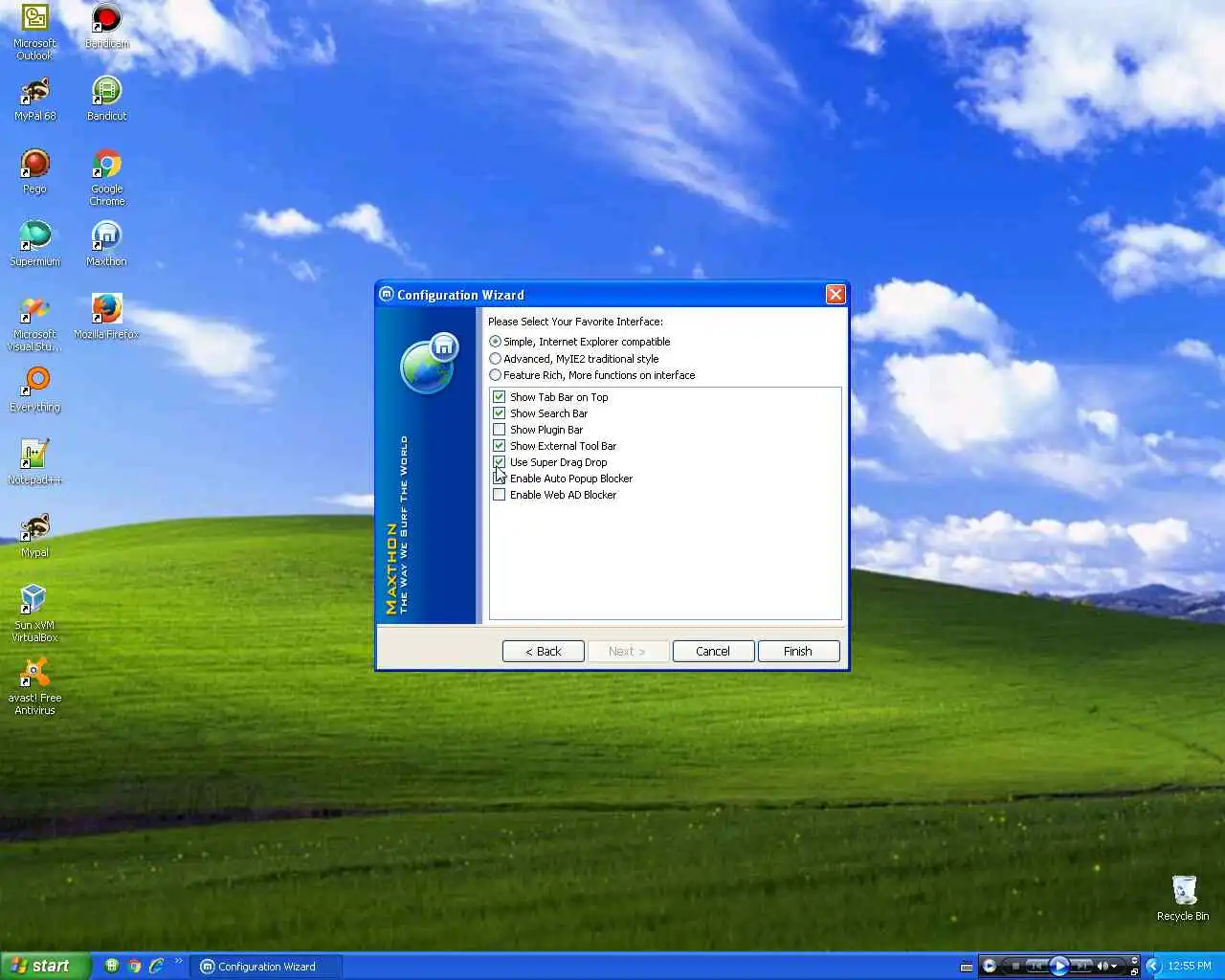Uncheck Show Tab Bar on Top
The height and width of the screenshot is (980, 1225).
click(x=499, y=397)
